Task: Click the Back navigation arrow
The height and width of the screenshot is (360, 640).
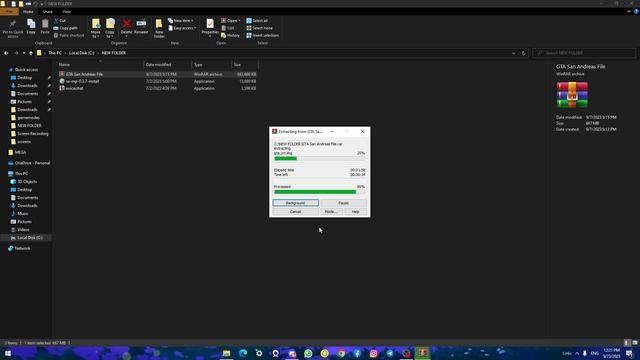Action: [6, 53]
